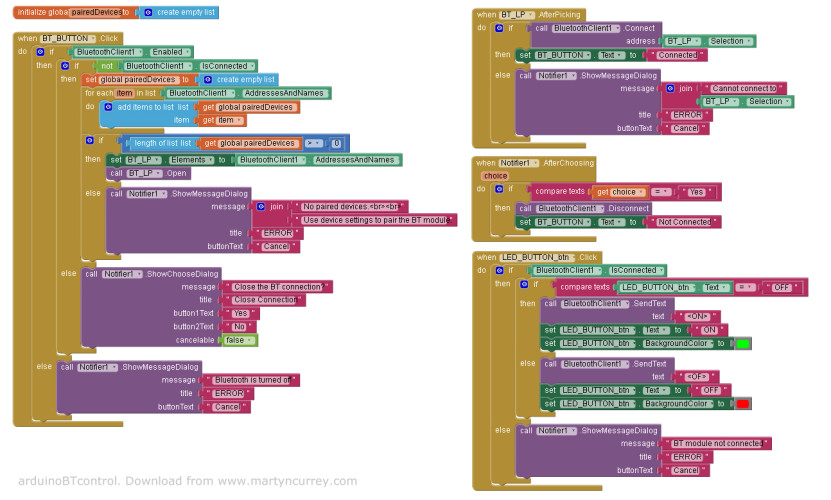Select the initialize global pairedDevices block

coord(70,13)
